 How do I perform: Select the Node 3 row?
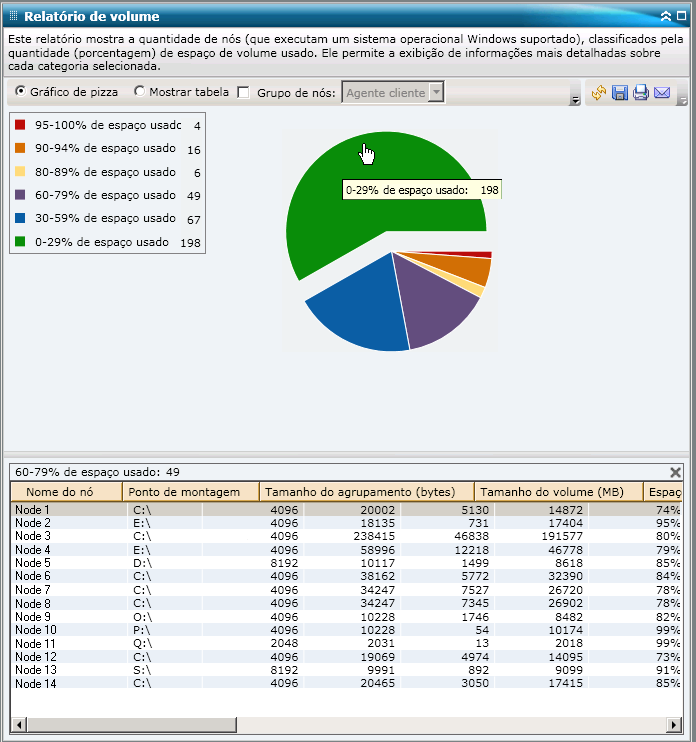pos(346,536)
